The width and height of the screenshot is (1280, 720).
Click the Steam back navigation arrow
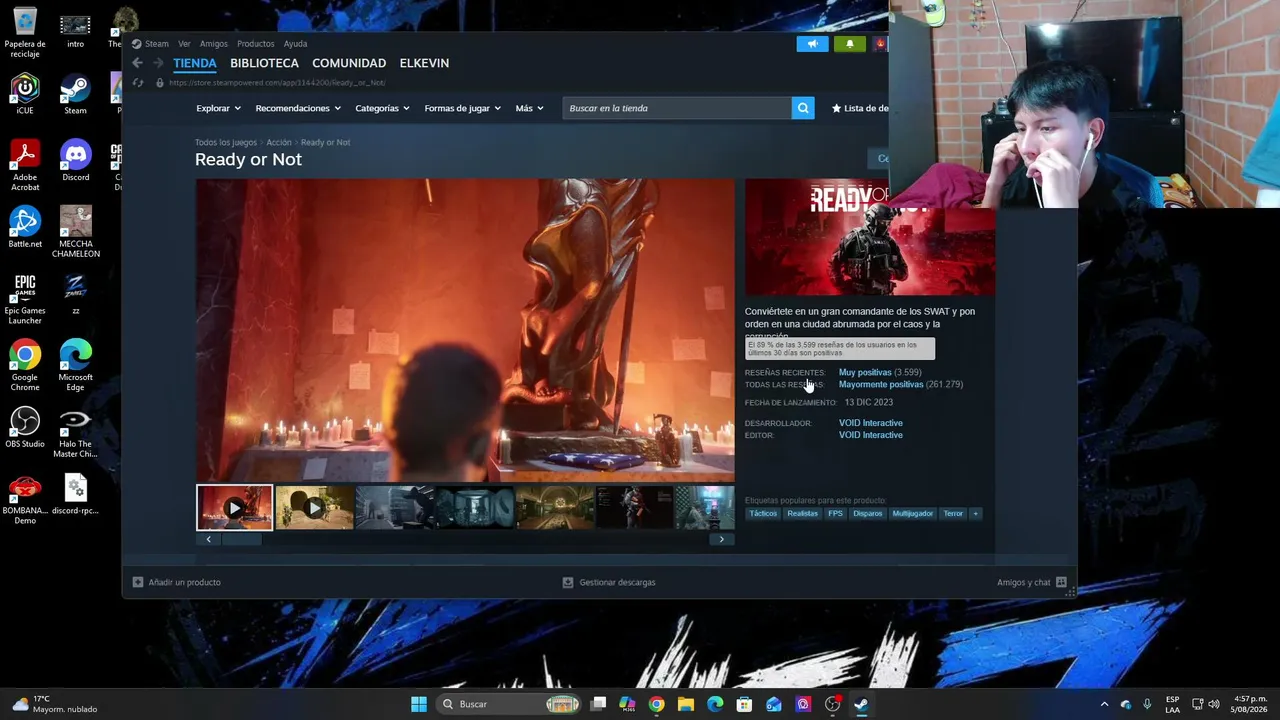point(138,63)
